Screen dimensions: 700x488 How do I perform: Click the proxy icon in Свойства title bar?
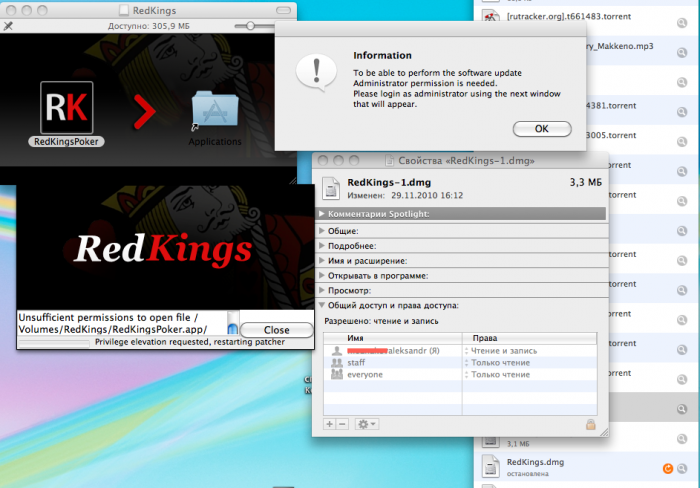pos(389,160)
